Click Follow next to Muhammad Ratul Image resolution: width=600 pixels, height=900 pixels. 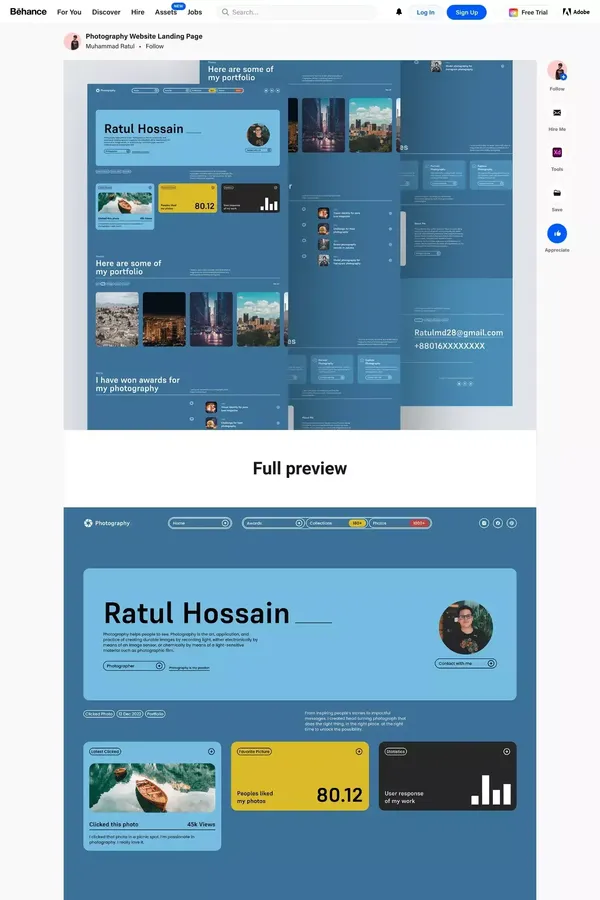pyautogui.click(x=154, y=46)
